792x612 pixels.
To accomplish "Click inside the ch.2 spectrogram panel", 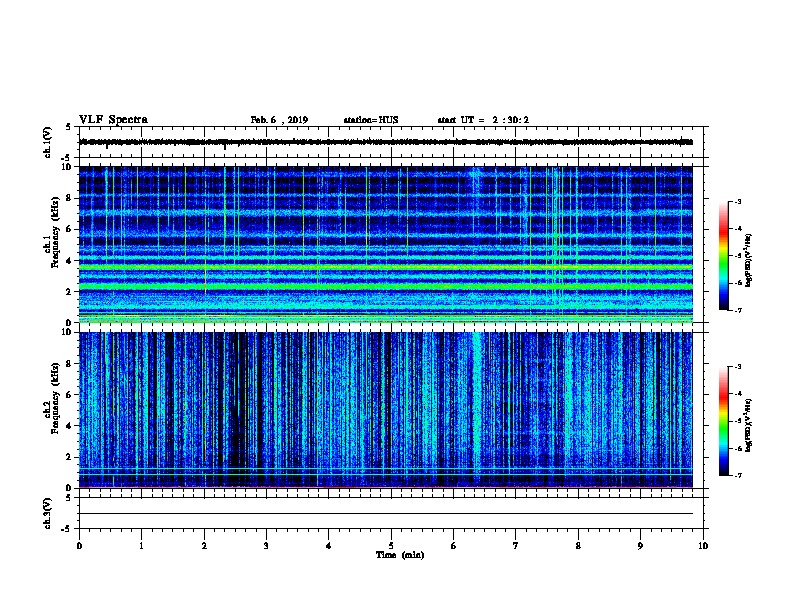I will pyautogui.click(x=386, y=410).
